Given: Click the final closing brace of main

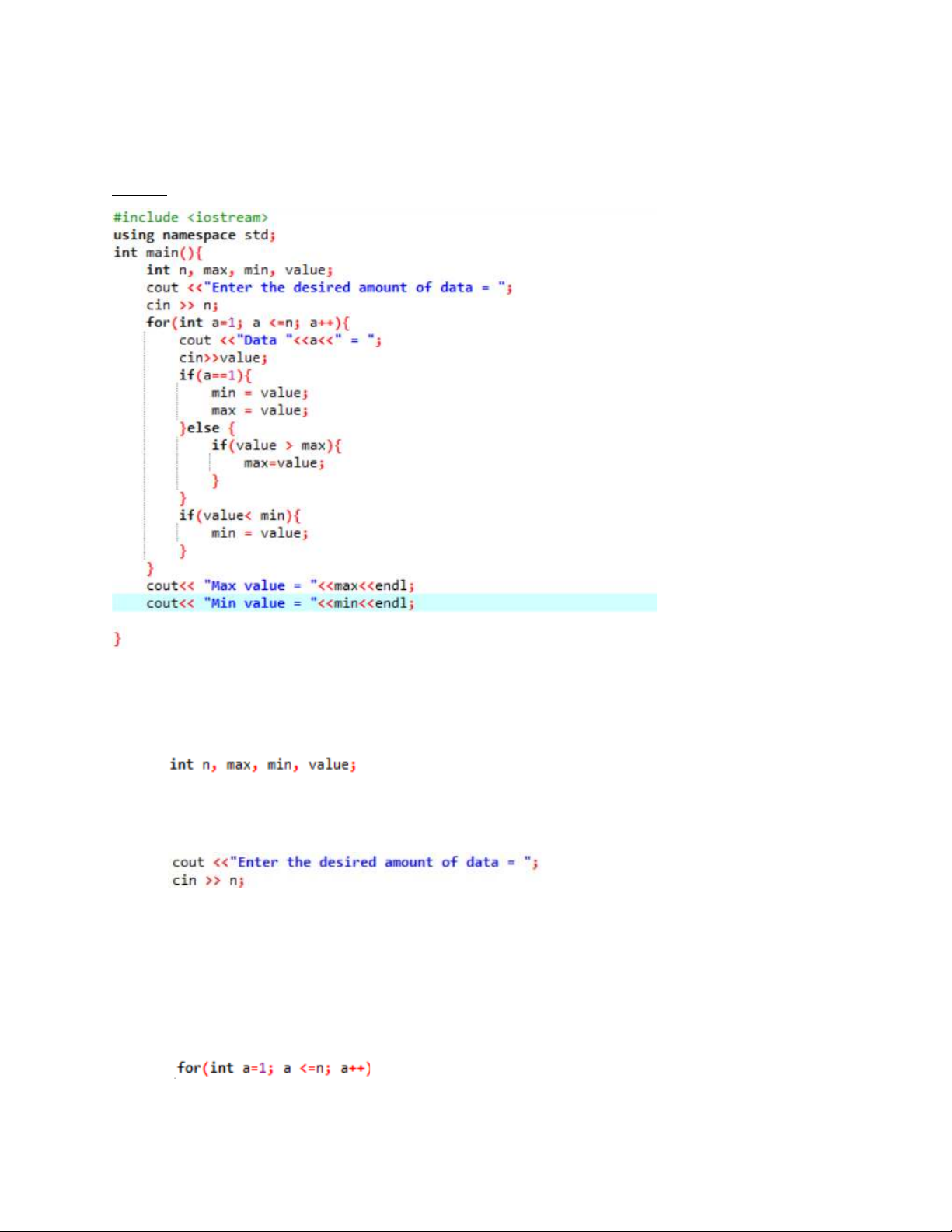Looking at the screenshot, I should tap(117, 639).
